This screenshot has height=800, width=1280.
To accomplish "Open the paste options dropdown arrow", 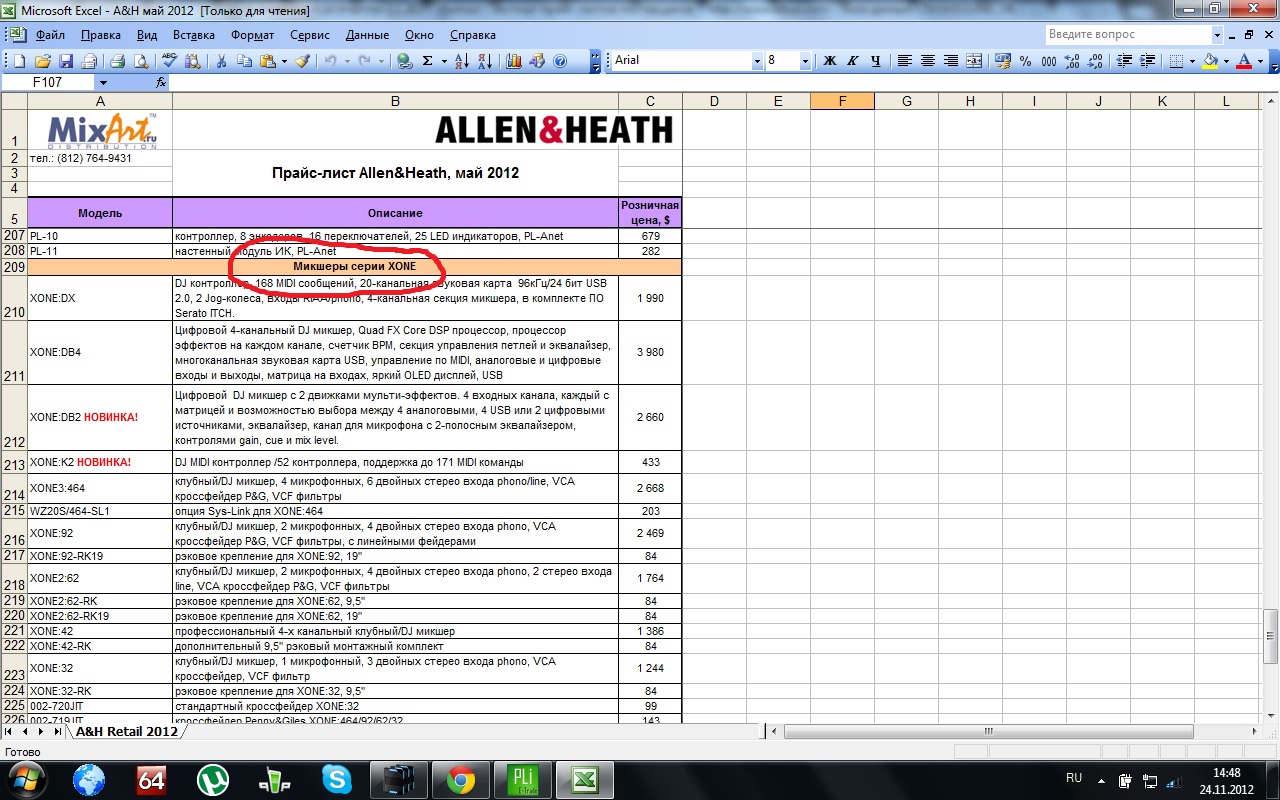I will point(284,61).
